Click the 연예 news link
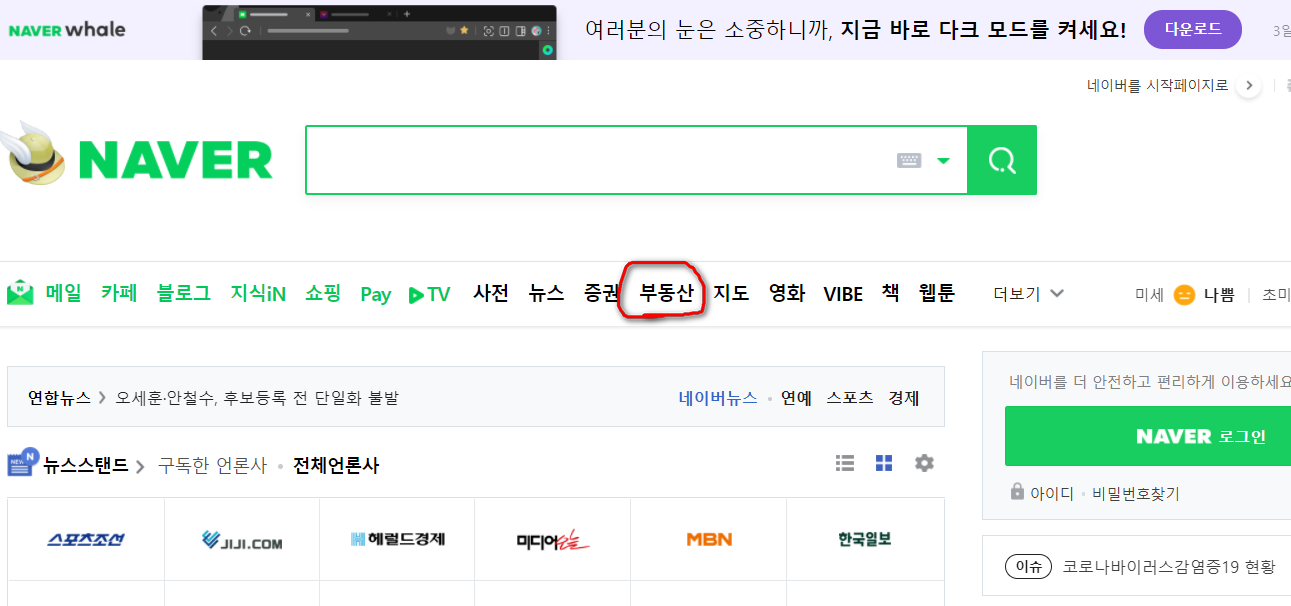The image size is (1291, 606). [797, 398]
